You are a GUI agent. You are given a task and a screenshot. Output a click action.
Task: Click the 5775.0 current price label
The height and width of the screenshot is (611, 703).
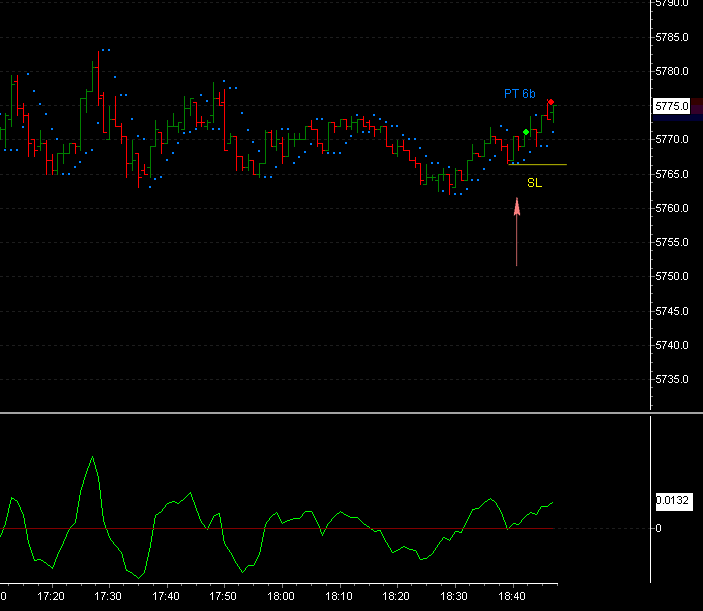click(672, 106)
